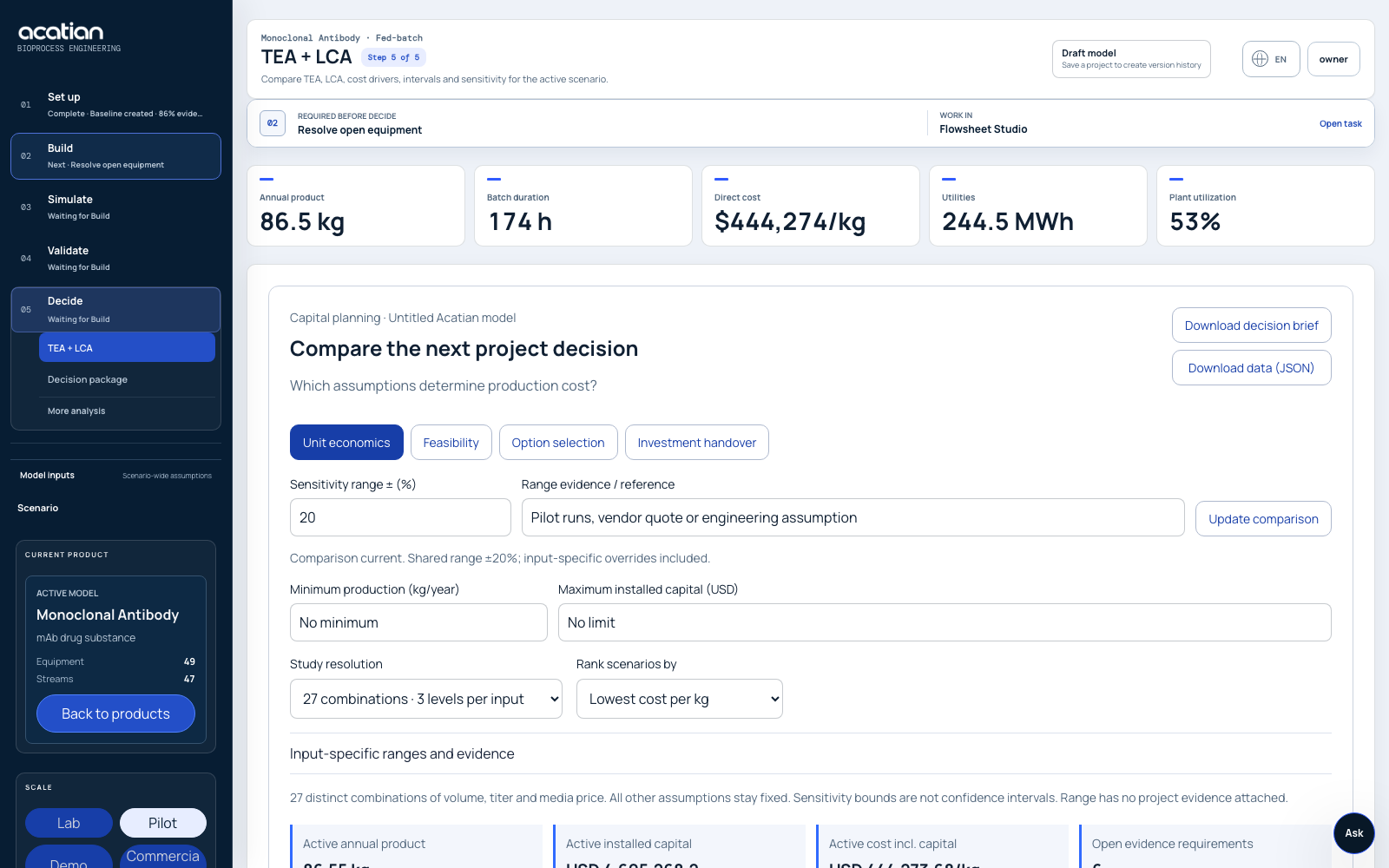
Task: Focus the Maximum installed capital field
Action: tap(945, 622)
